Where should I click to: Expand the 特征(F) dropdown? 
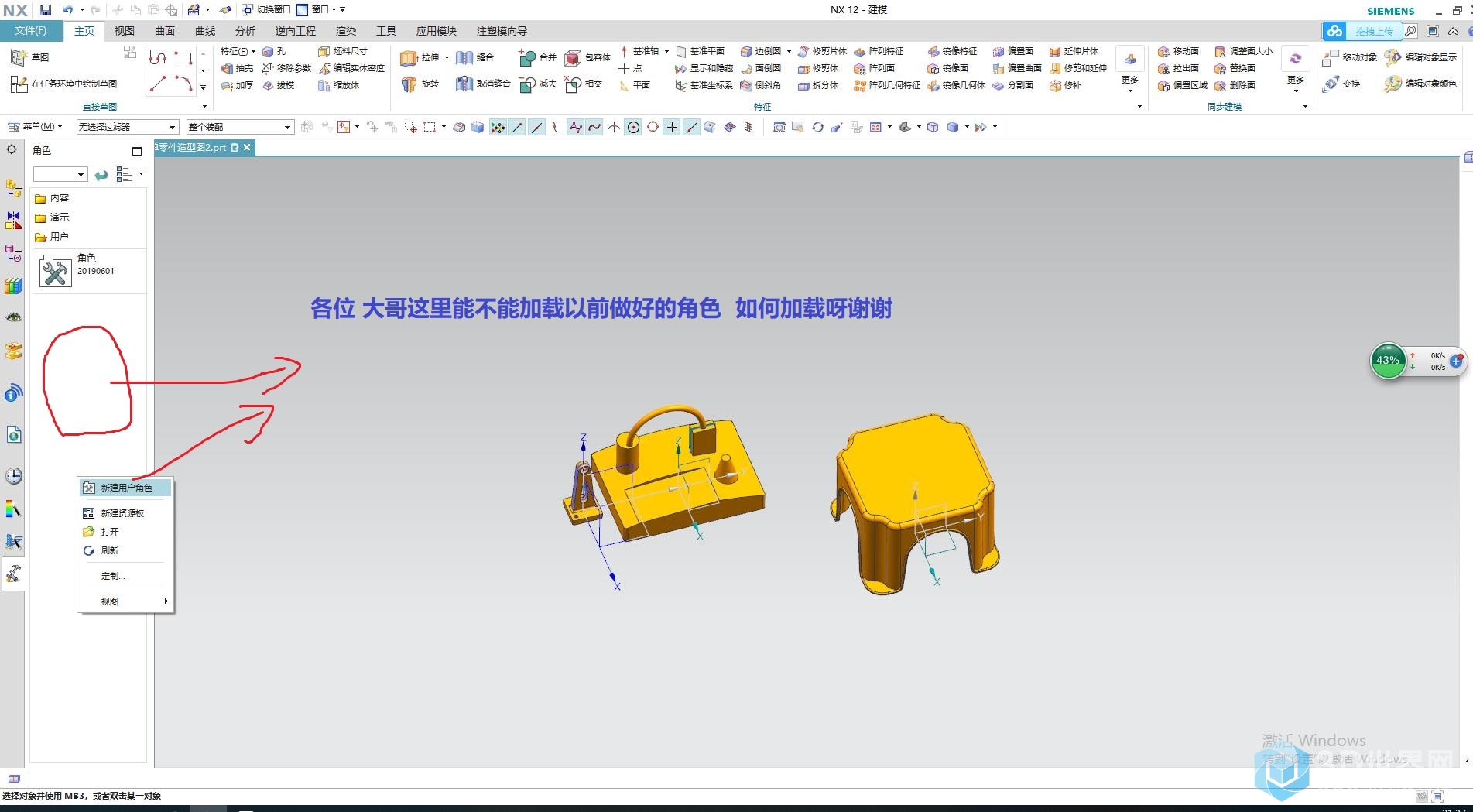point(238,51)
